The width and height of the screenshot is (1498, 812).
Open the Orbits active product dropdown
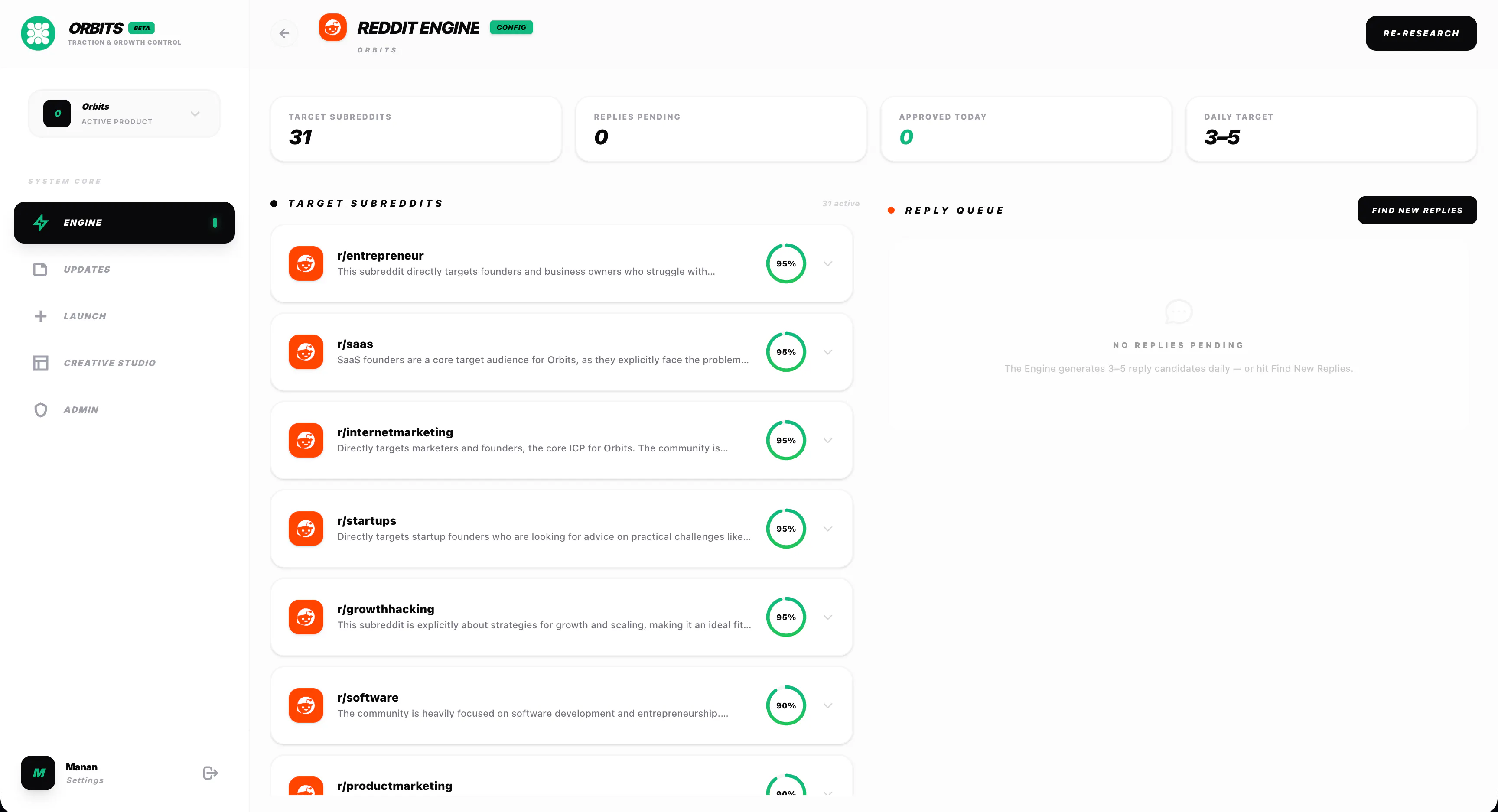124,114
